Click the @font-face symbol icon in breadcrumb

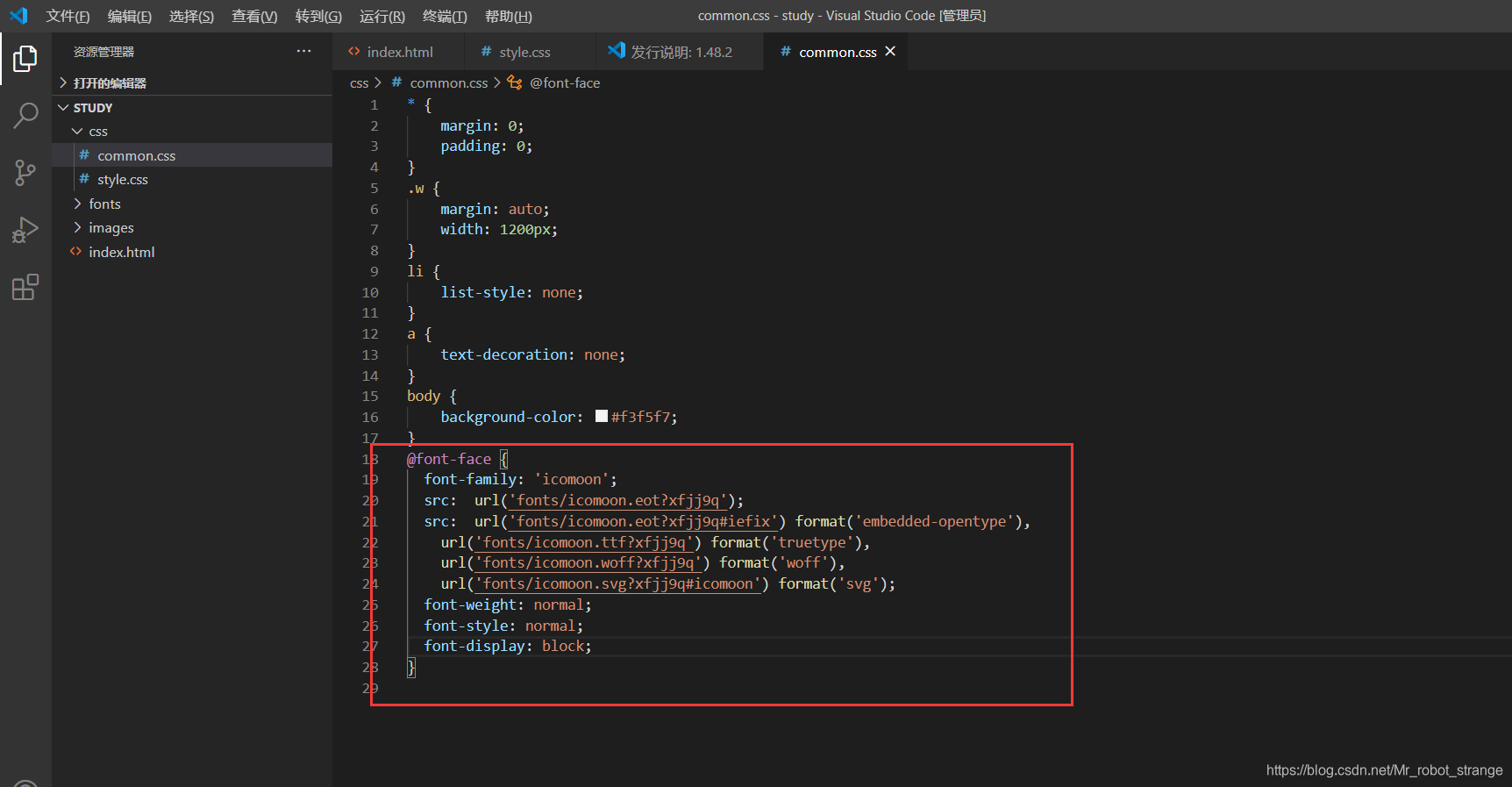tap(515, 82)
